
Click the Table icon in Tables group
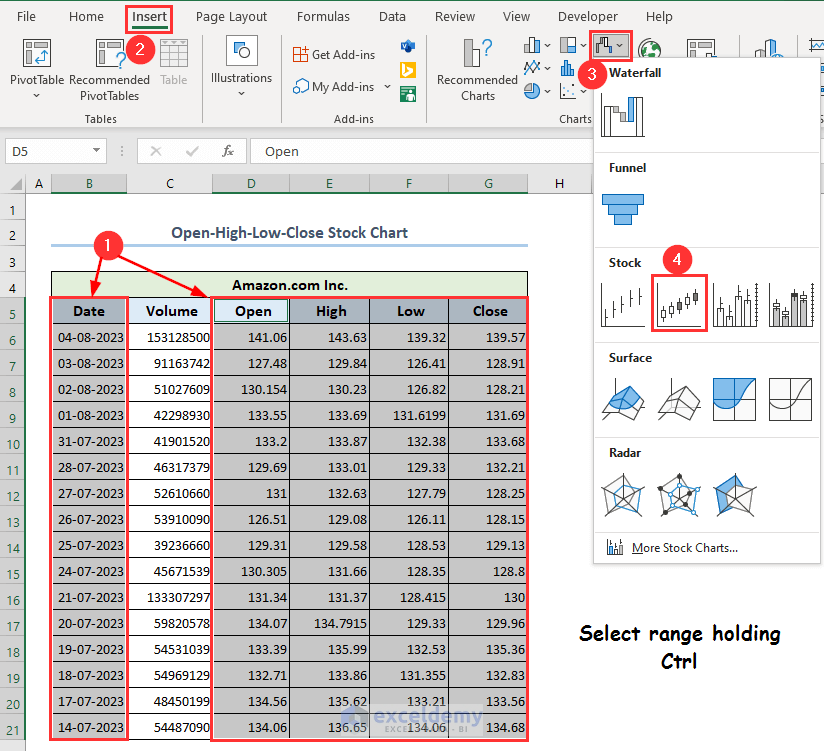[x=173, y=53]
